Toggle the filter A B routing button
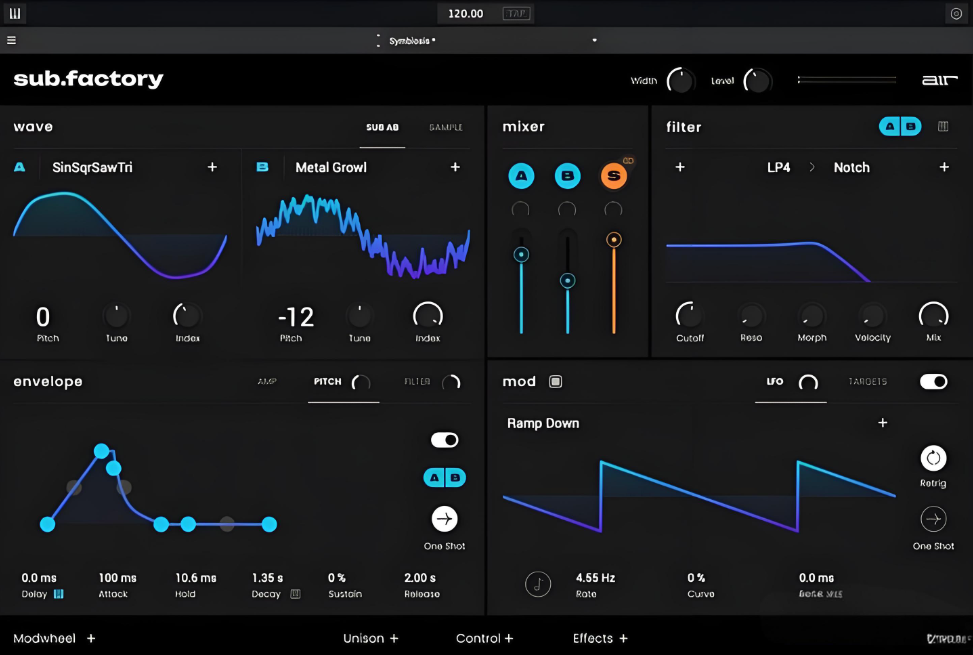 click(900, 127)
